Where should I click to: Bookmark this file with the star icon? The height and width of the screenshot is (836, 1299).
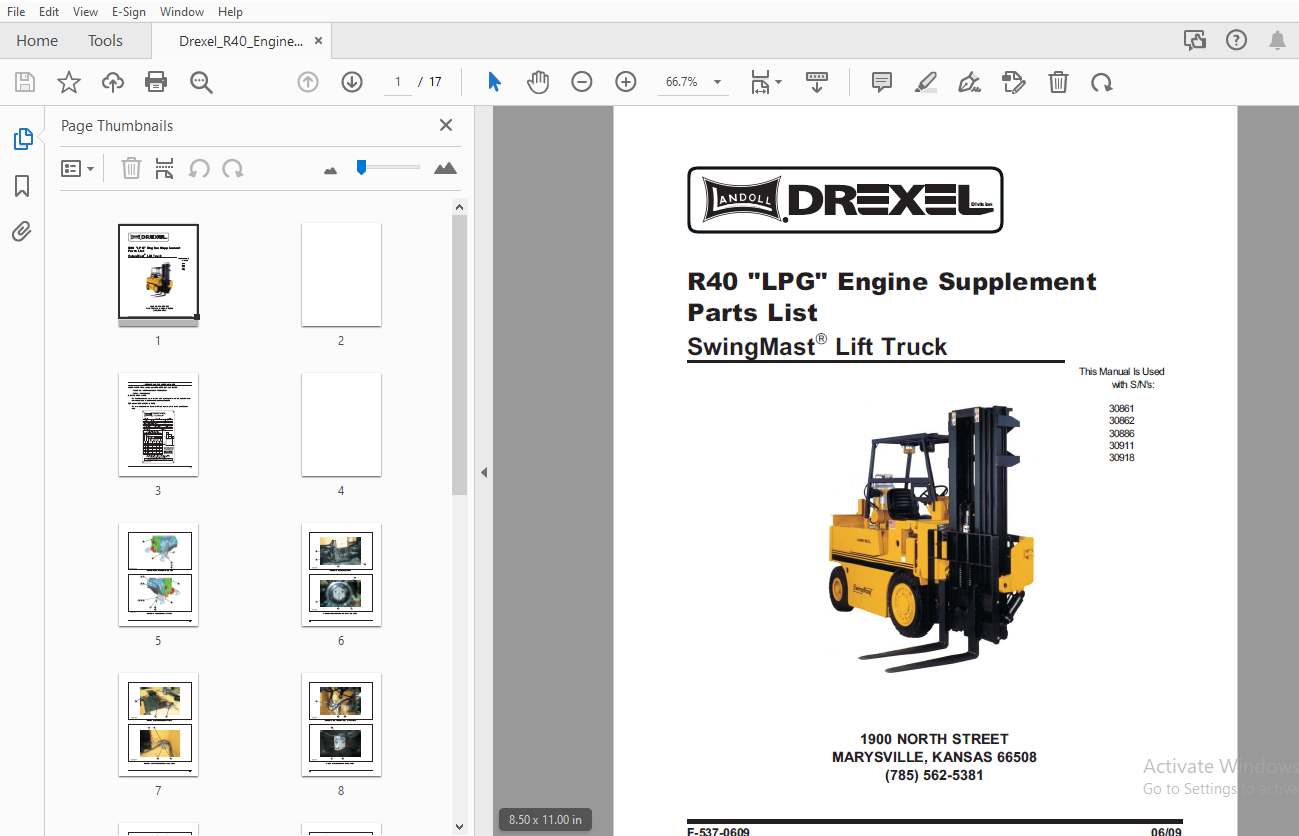[69, 82]
